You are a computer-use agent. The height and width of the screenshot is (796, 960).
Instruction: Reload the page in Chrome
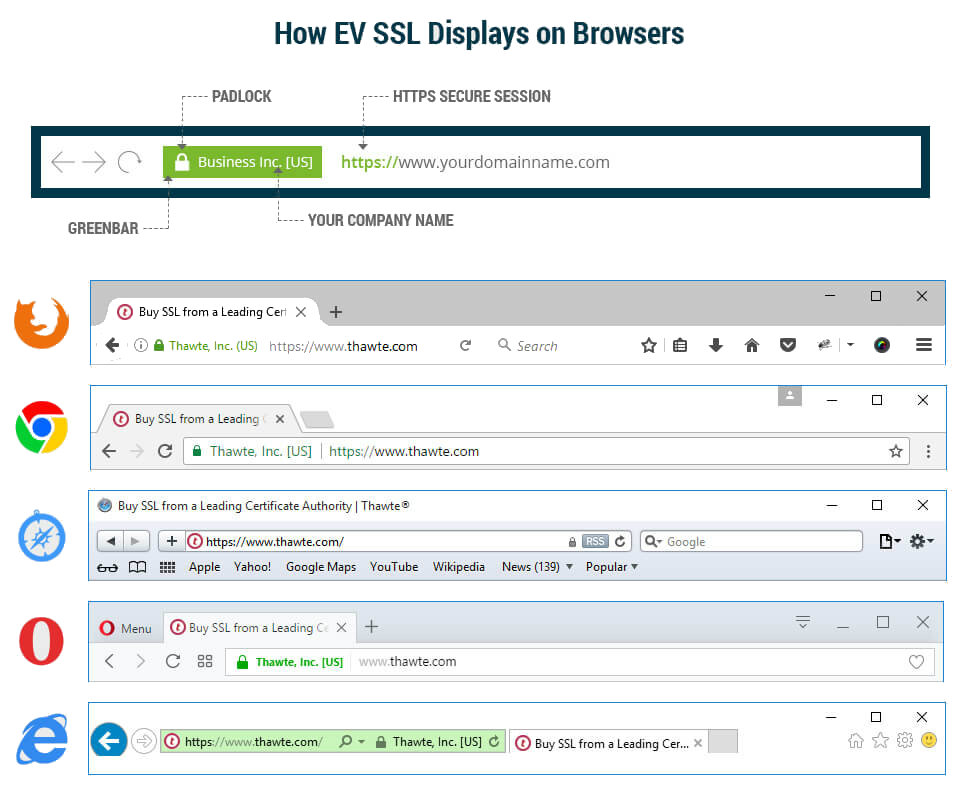pos(165,451)
